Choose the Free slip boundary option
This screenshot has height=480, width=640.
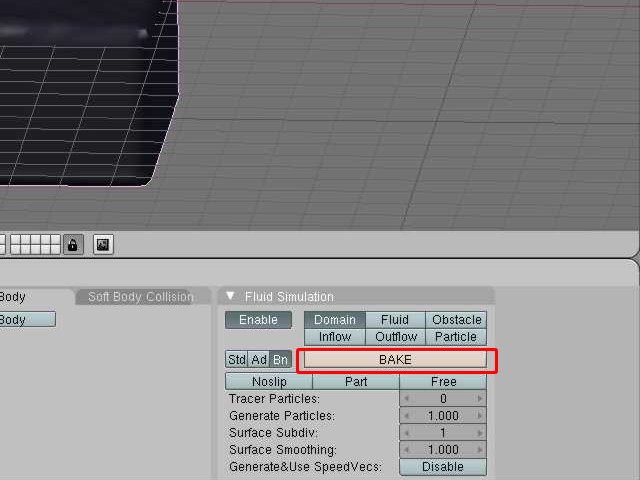pos(443,382)
